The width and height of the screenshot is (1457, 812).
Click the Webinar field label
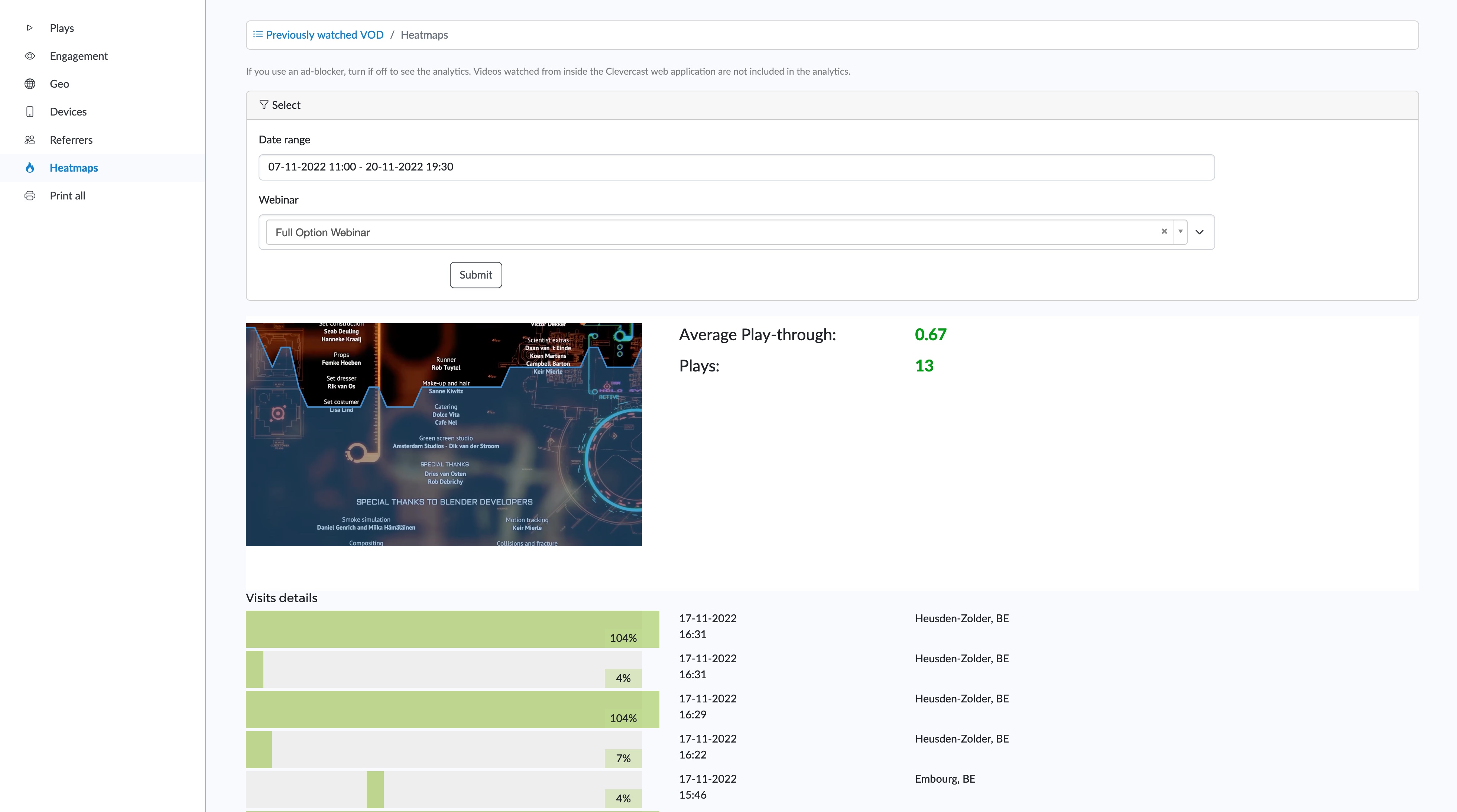[x=278, y=199]
